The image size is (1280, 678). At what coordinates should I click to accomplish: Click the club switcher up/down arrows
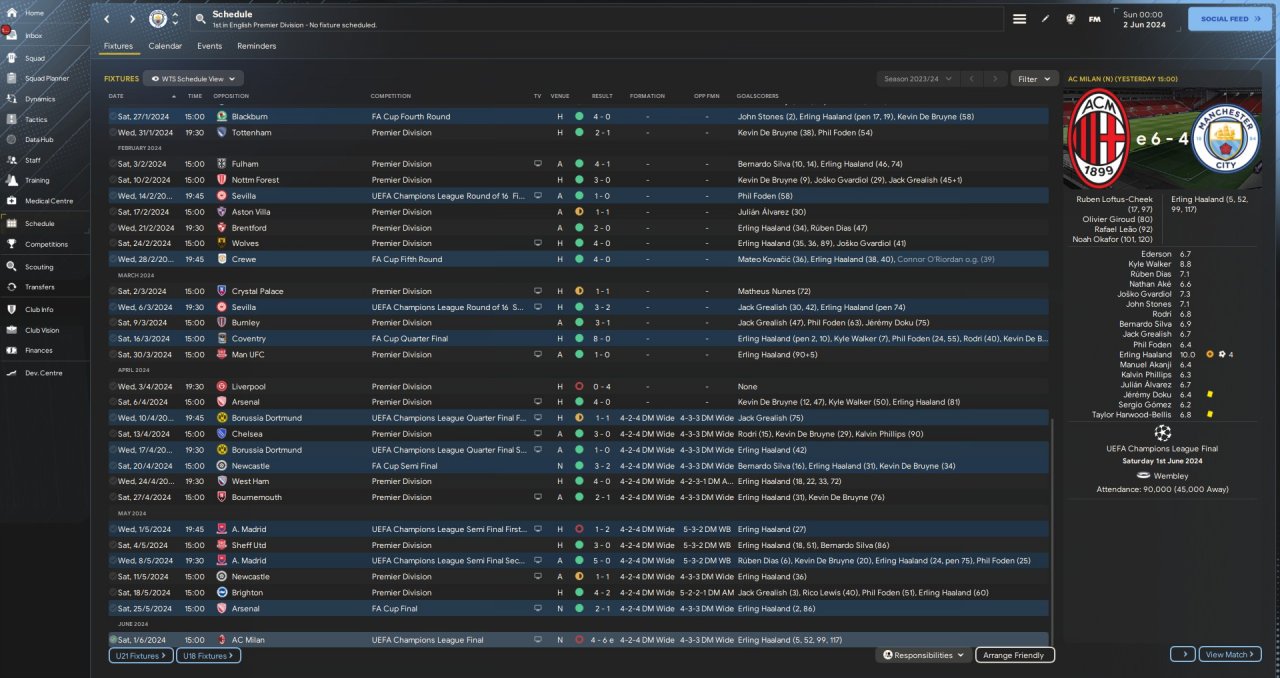[176, 19]
